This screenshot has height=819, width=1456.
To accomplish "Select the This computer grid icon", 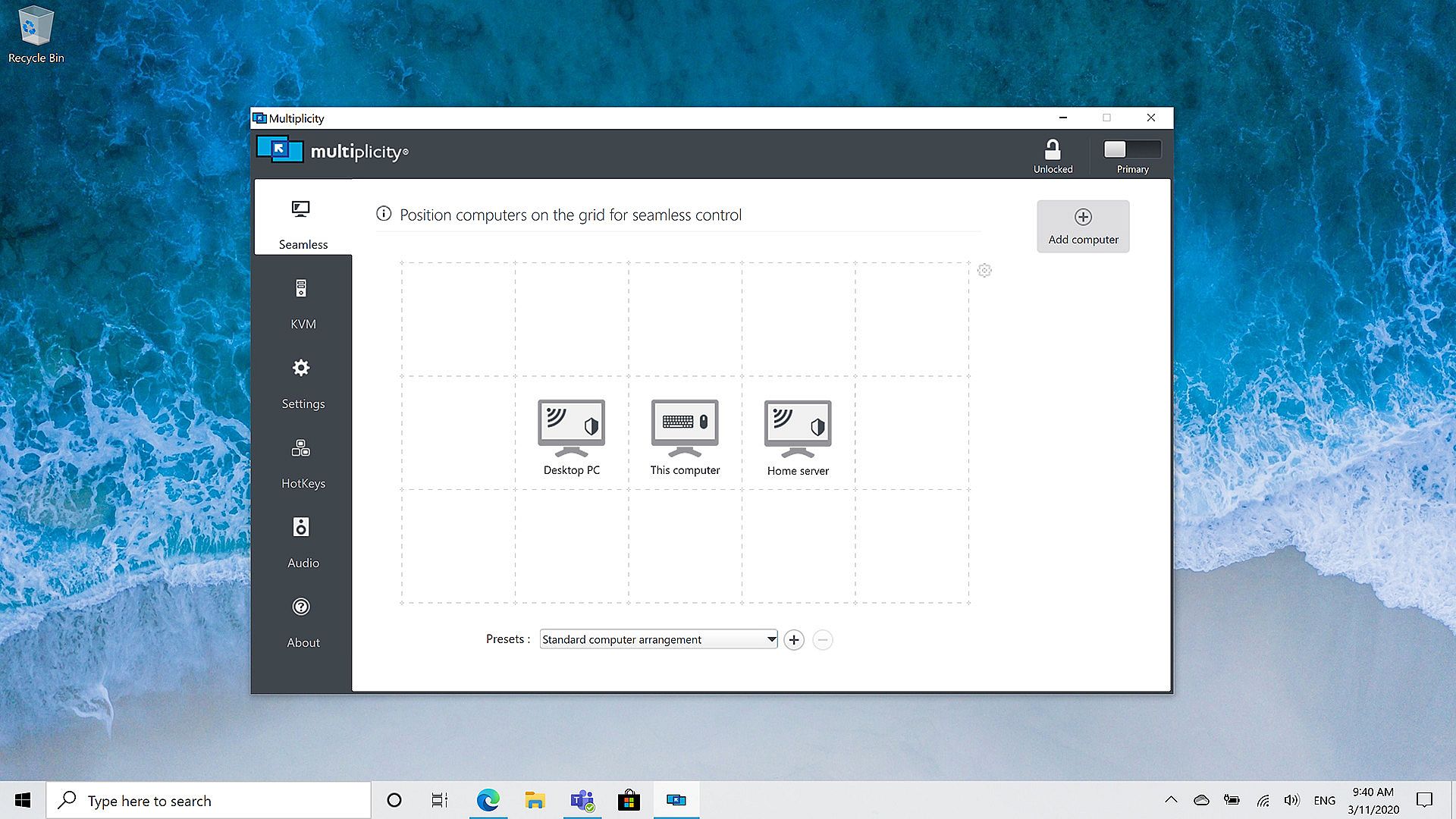I will (684, 428).
